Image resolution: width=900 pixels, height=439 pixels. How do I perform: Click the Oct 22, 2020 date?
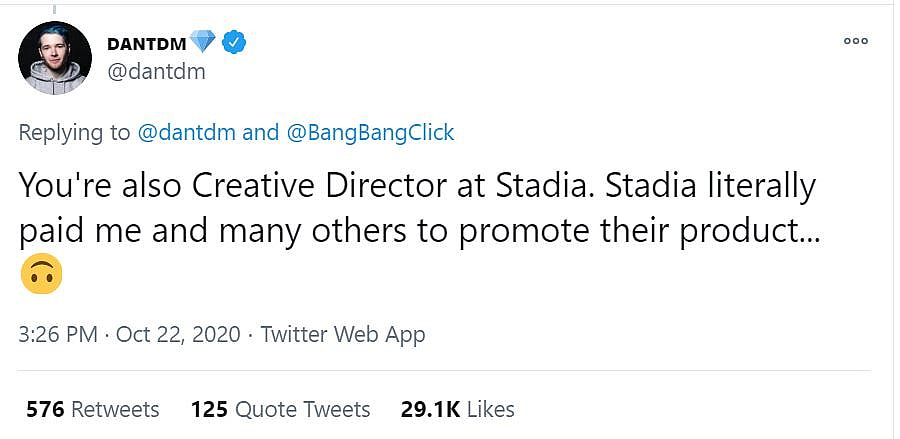(x=178, y=334)
